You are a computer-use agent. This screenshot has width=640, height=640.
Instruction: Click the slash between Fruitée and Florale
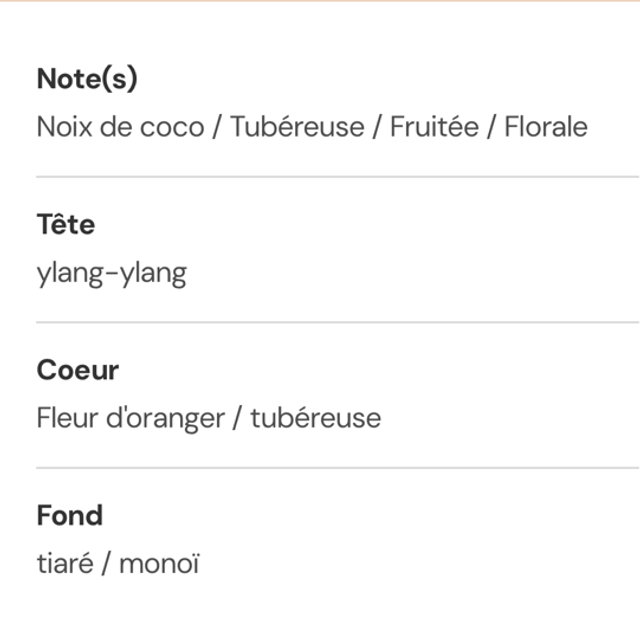point(491,127)
